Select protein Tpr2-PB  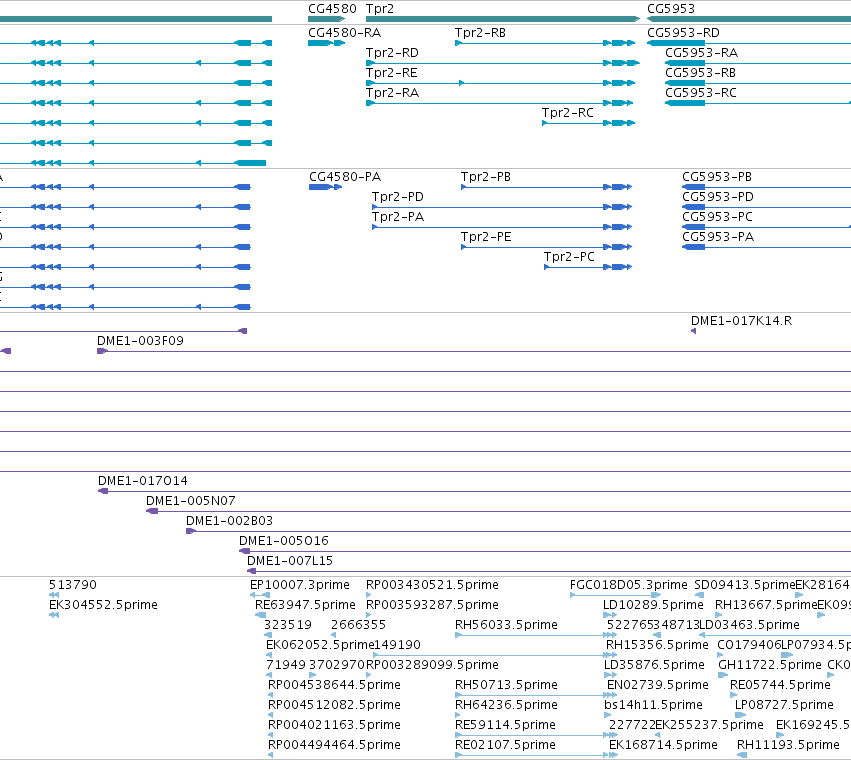click(x=486, y=177)
